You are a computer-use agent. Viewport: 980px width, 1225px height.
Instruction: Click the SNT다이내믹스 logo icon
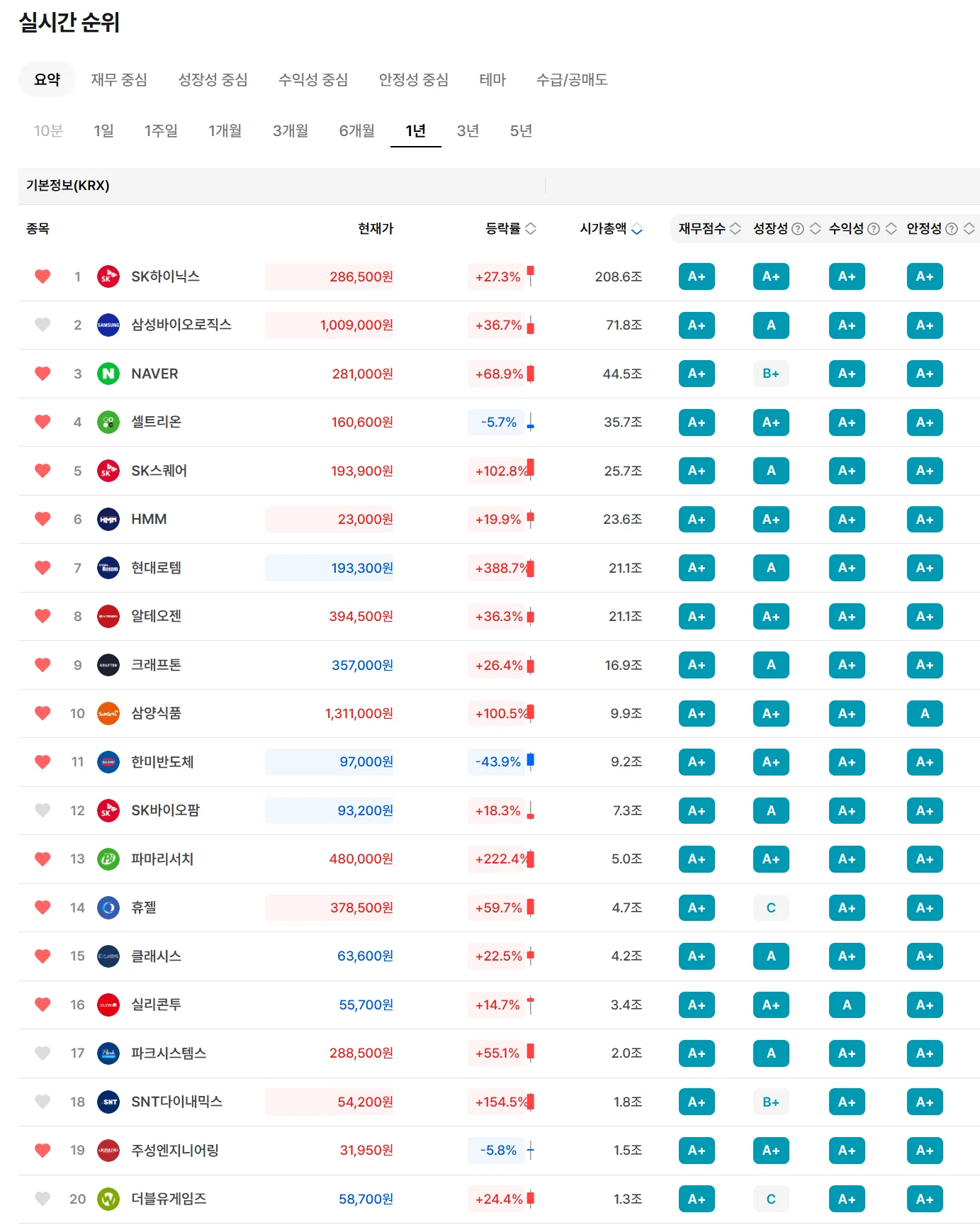108,1102
